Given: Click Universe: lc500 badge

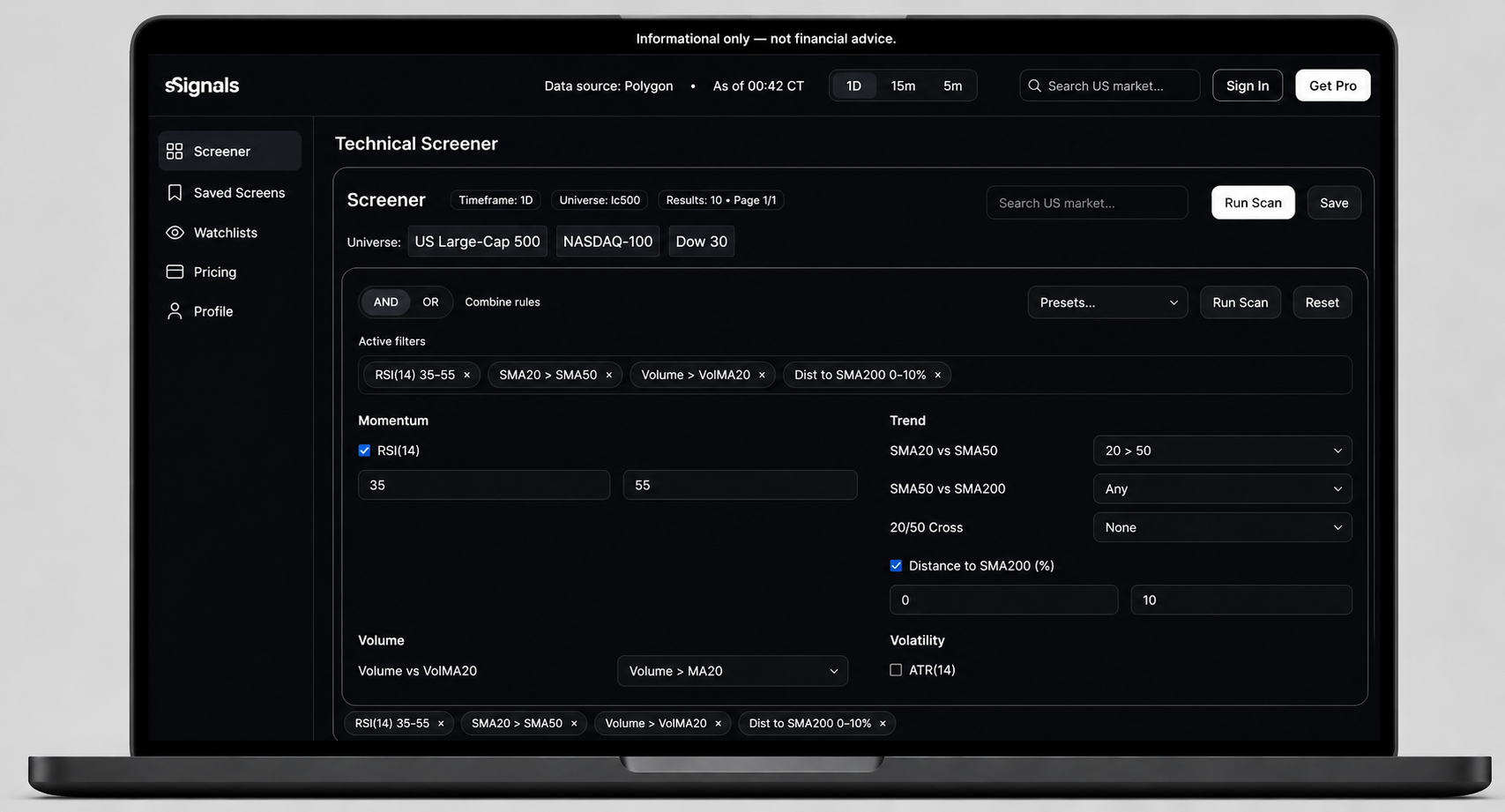Looking at the screenshot, I should point(600,200).
